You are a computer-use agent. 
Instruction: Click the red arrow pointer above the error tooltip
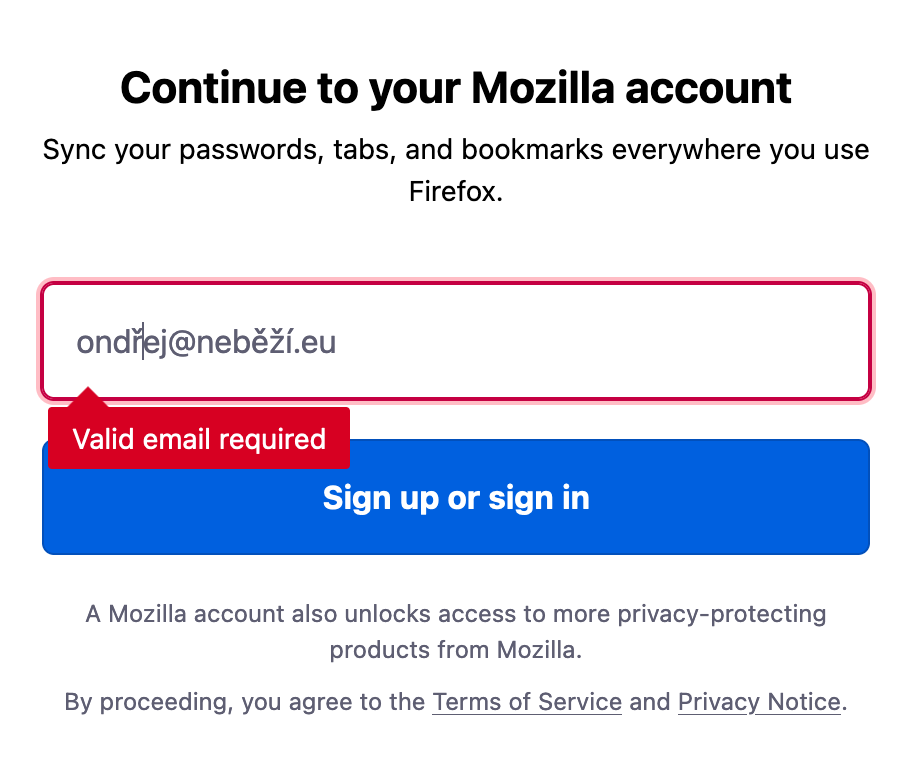point(89,398)
